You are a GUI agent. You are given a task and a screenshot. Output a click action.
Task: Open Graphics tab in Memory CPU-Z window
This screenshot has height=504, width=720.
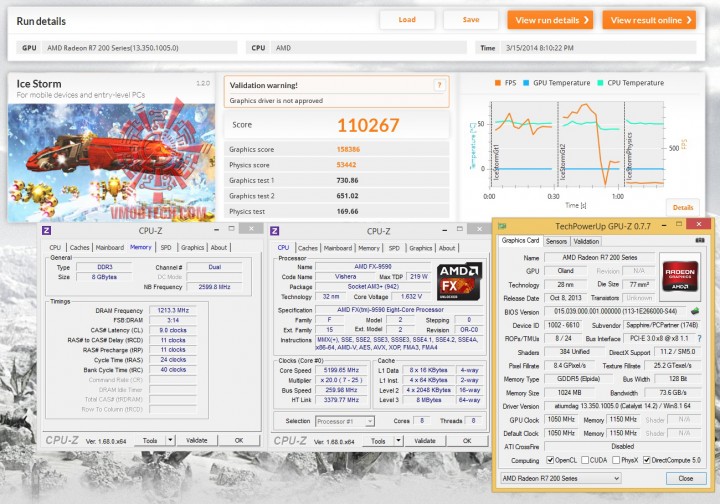click(192, 247)
